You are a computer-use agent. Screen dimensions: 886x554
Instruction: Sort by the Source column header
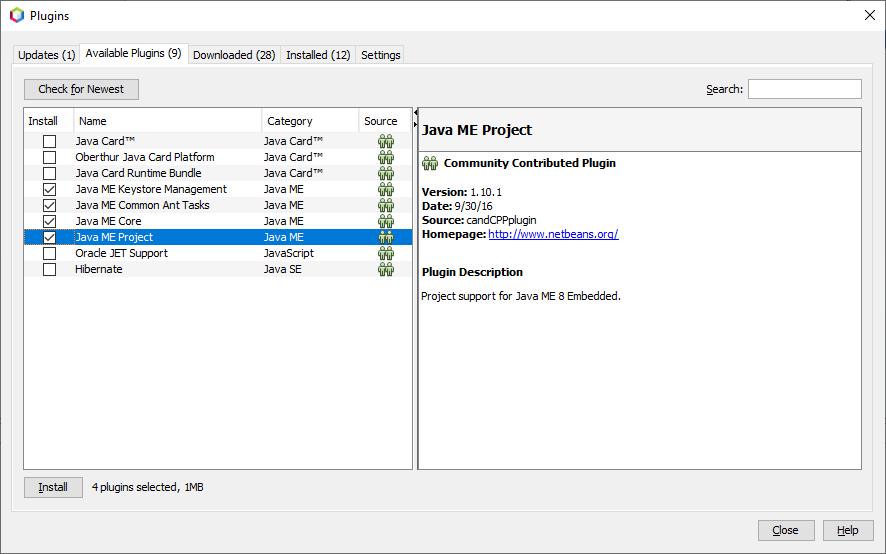384,121
